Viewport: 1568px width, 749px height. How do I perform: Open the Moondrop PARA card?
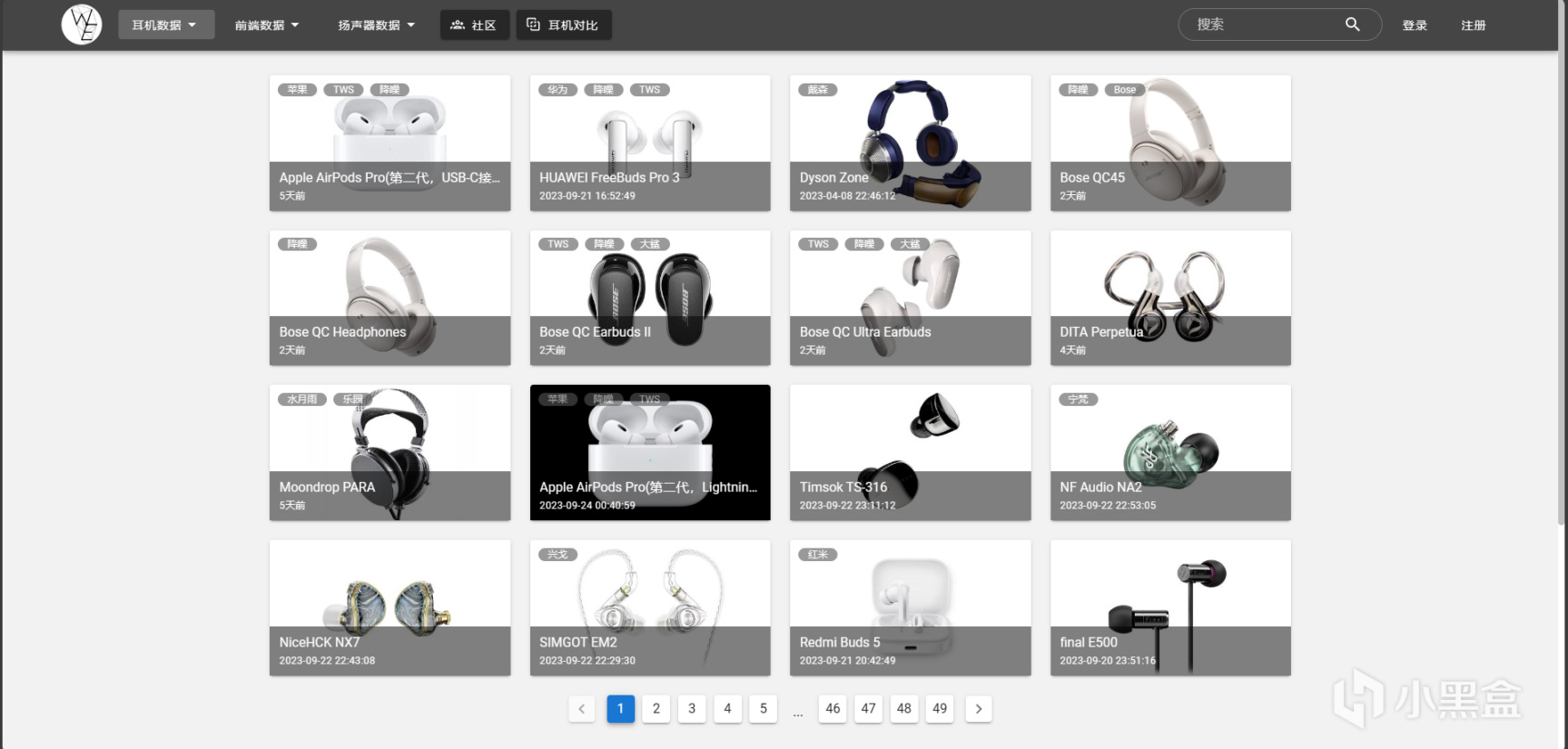[390, 453]
